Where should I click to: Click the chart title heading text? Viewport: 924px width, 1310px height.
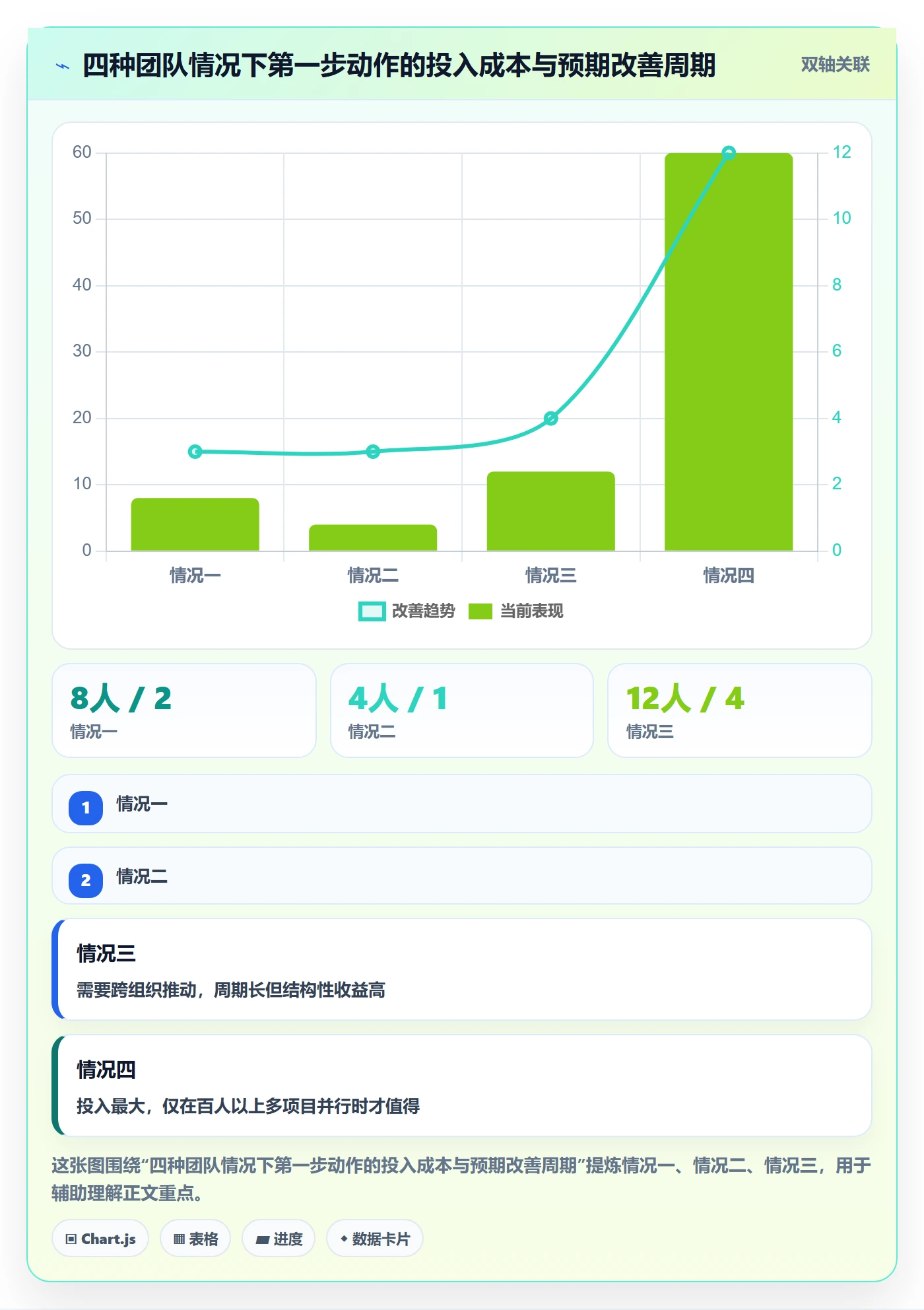pyautogui.click(x=399, y=65)
